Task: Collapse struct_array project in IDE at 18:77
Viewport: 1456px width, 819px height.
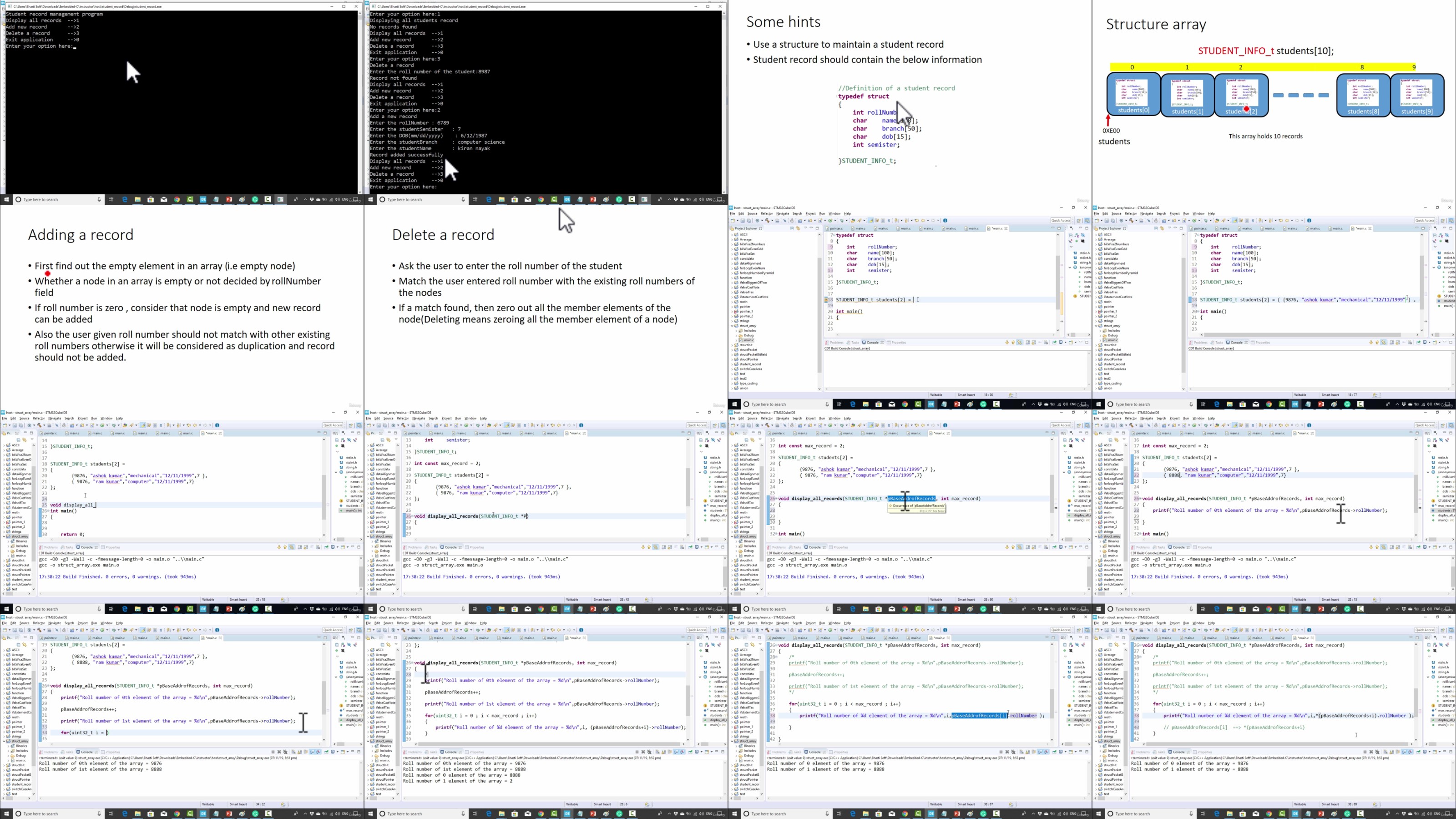Action: [1097, 326]
